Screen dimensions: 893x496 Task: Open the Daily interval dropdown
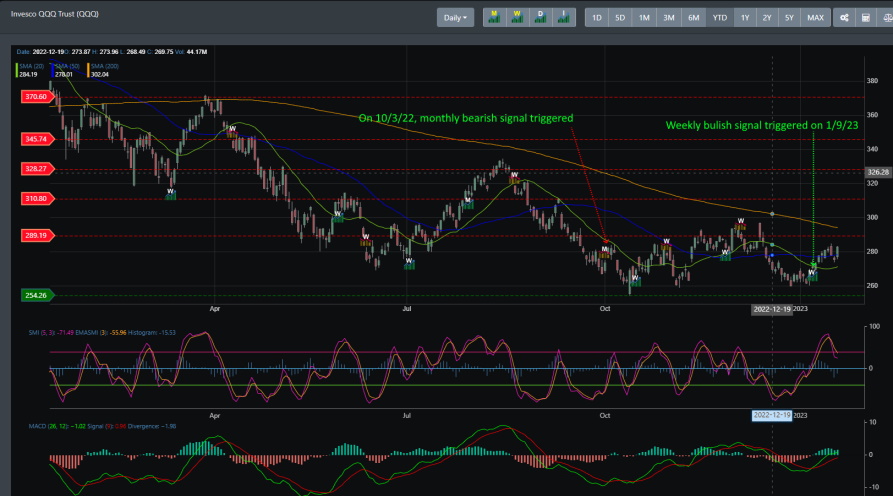[x=455, y=18]
